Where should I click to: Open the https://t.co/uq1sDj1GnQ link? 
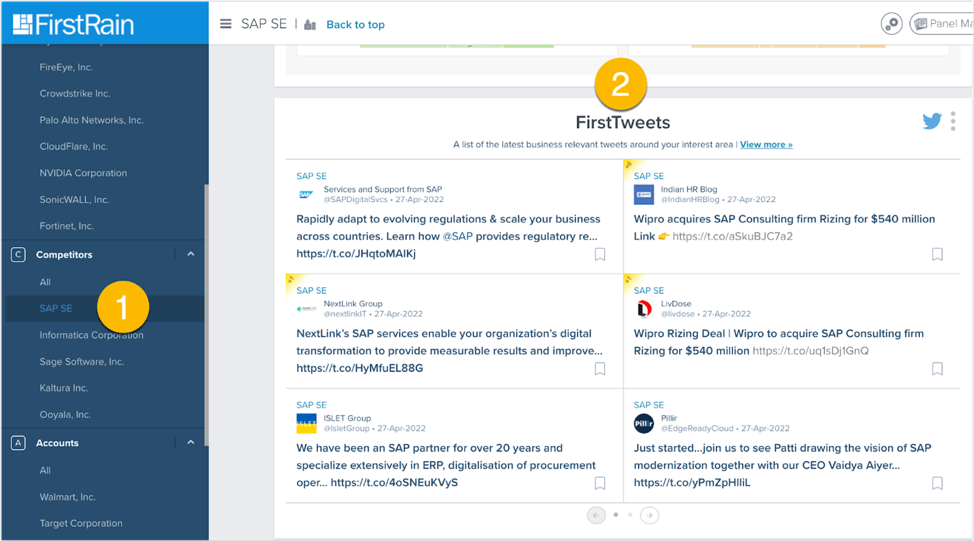[811, 350]
